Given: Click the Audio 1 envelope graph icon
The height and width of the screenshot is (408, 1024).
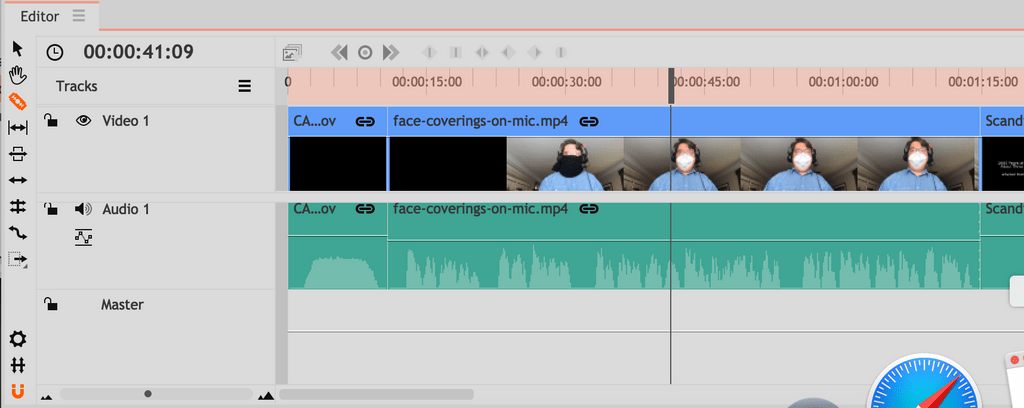Looking at the screenshot, I should 83,238.
